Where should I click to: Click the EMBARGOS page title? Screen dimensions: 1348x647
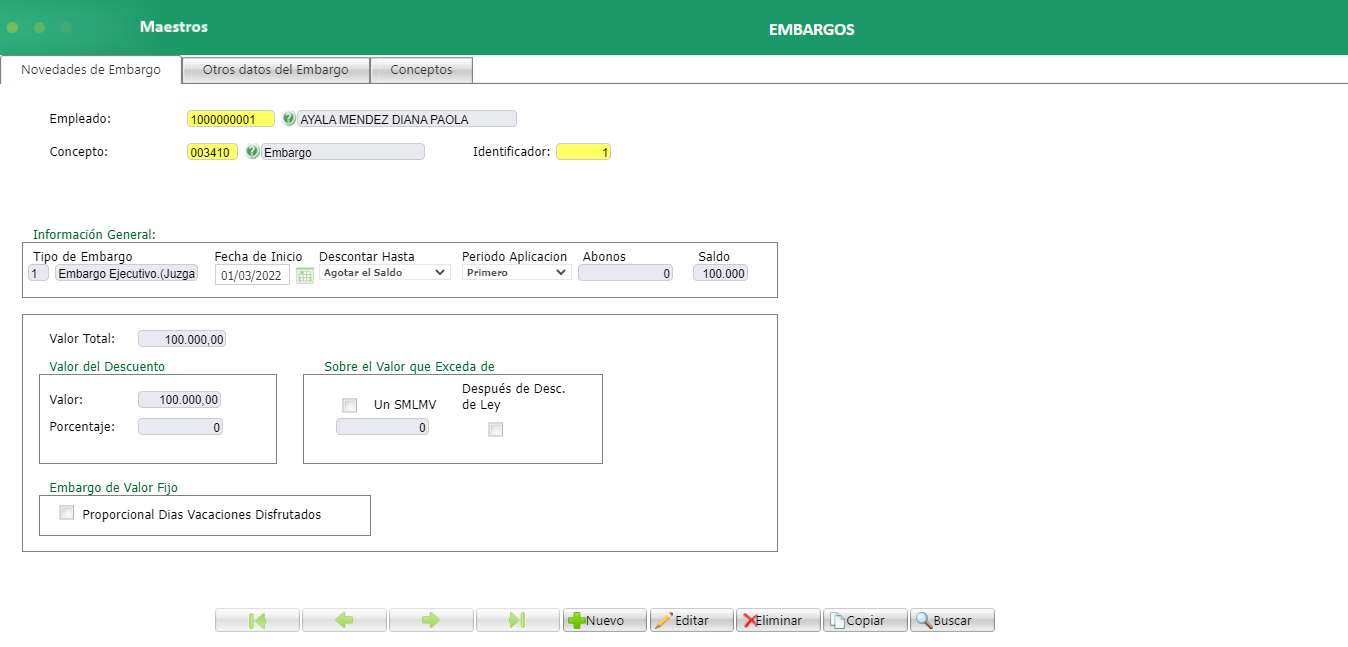(812, 30)
